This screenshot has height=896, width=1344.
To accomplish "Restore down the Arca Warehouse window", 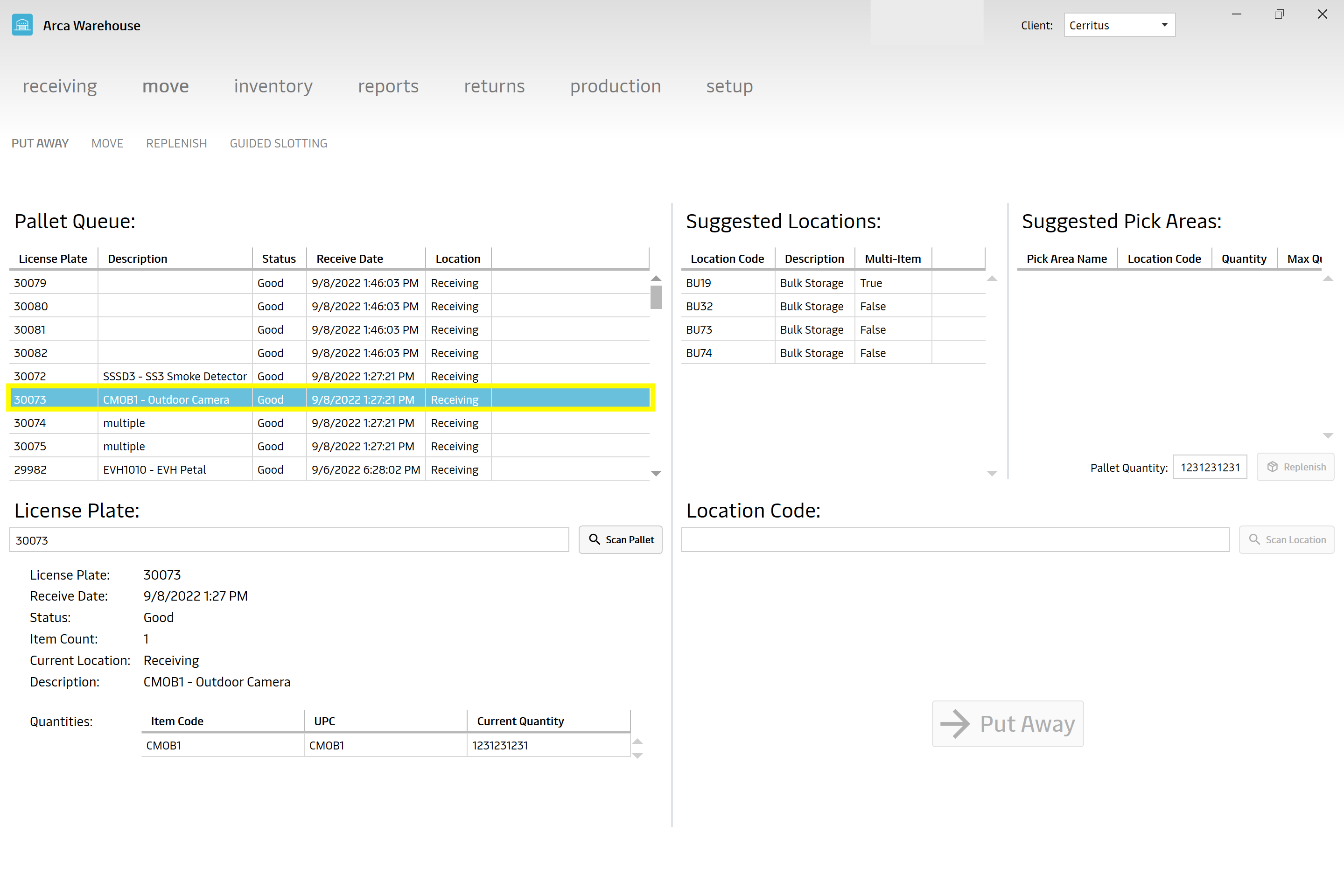I will (1280, 14).
